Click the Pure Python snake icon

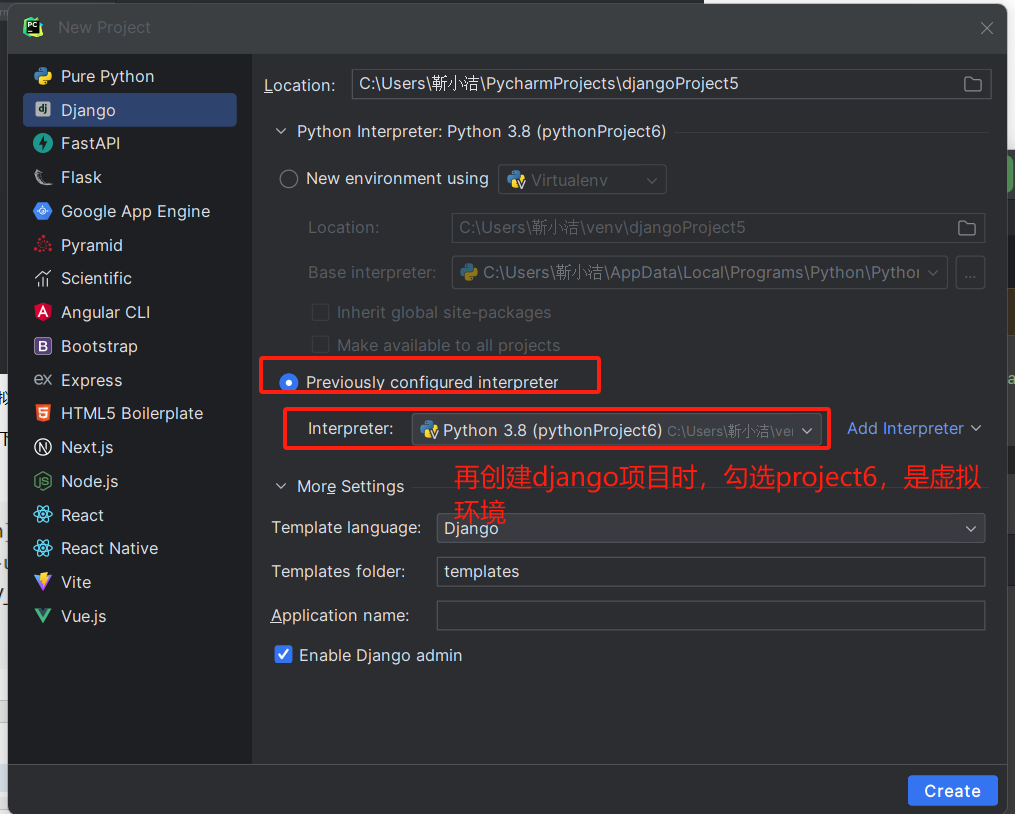[43, 76]
